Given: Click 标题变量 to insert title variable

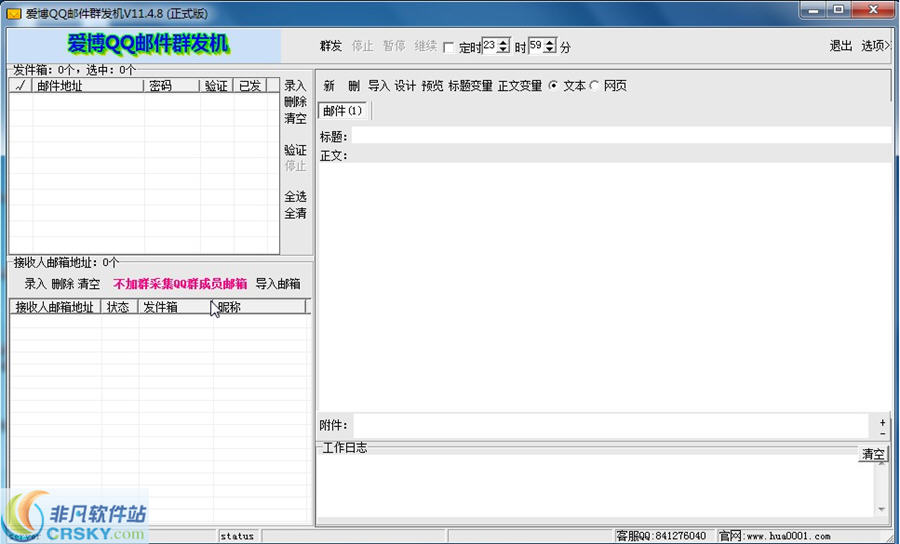Looking at the screenshot, I should [470, 86].
